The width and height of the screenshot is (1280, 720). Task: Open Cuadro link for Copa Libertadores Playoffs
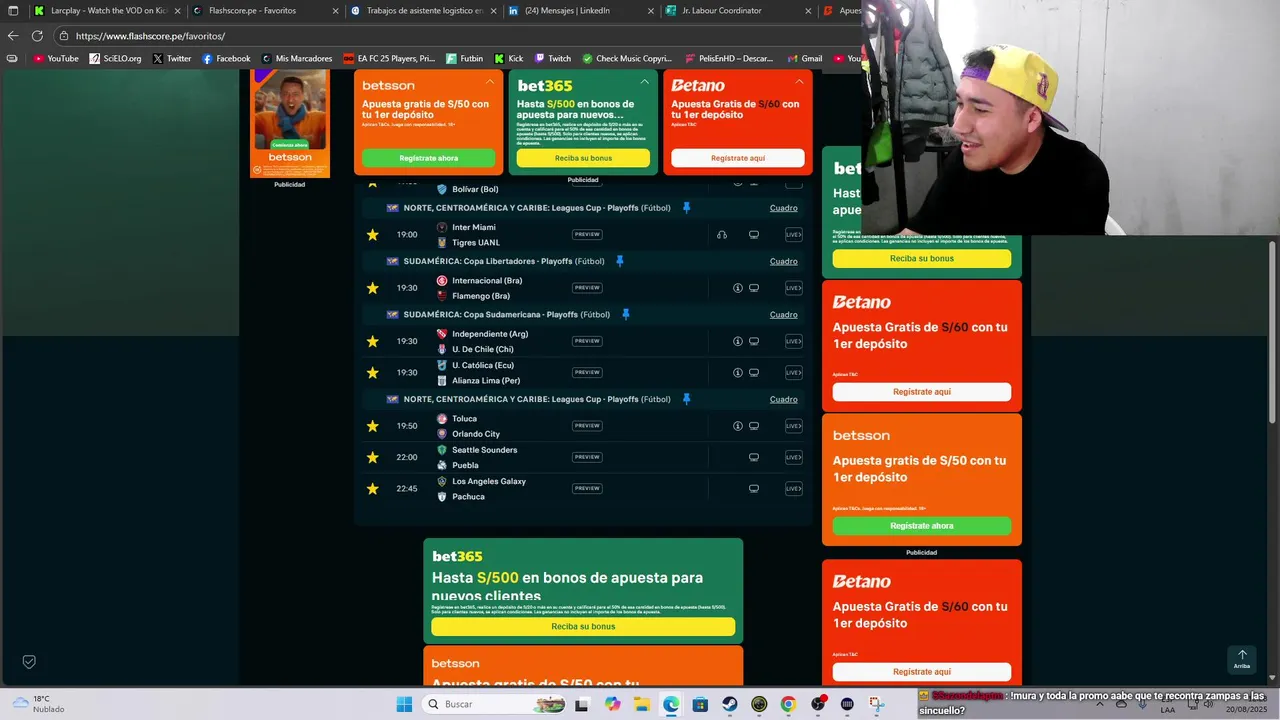(x=784, y=261)
